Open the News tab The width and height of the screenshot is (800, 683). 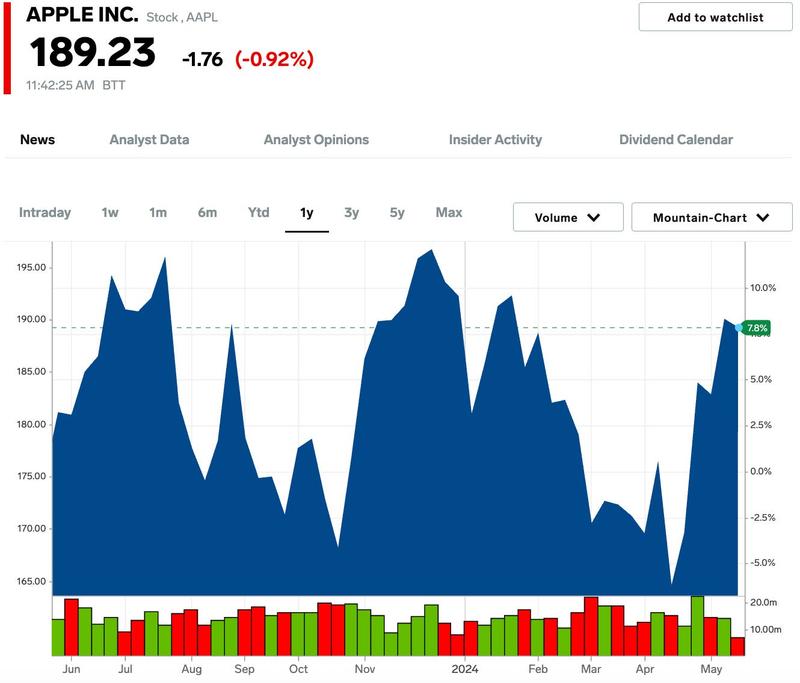tap(37, 139)
